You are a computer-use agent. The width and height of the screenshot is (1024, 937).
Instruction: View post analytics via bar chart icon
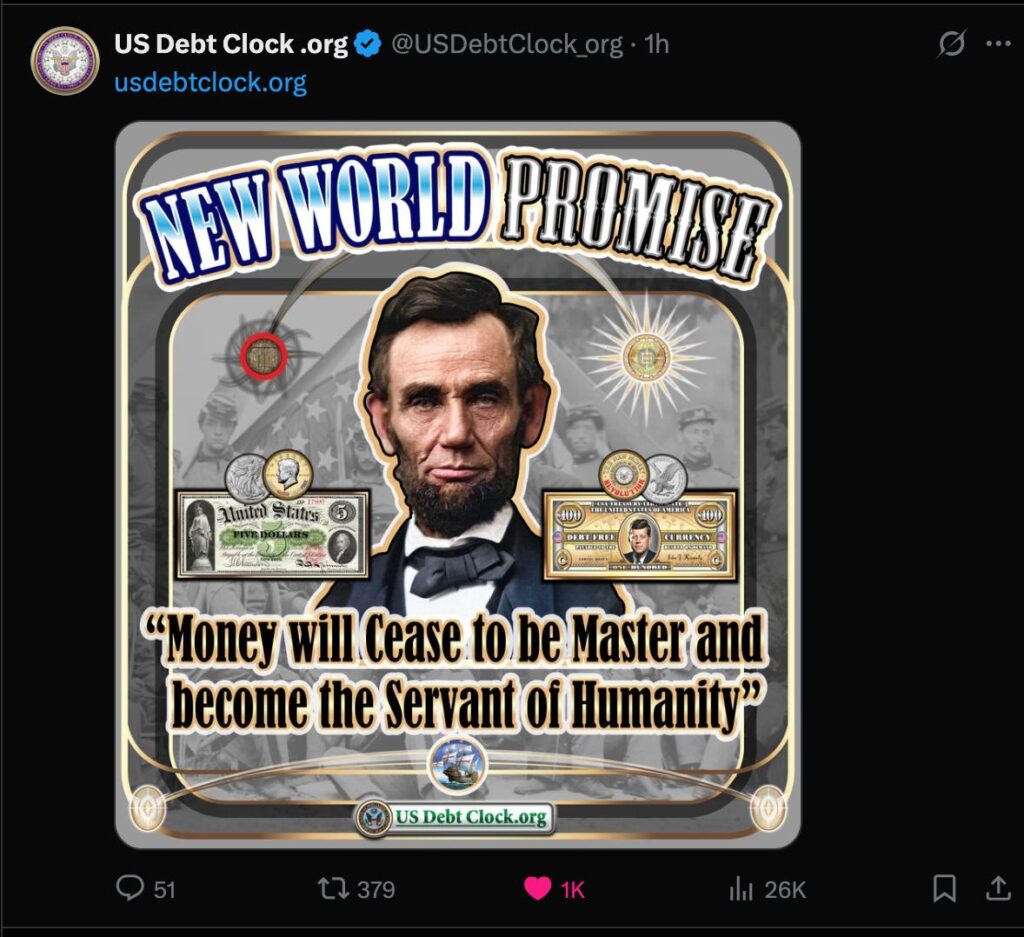point(741,888)
